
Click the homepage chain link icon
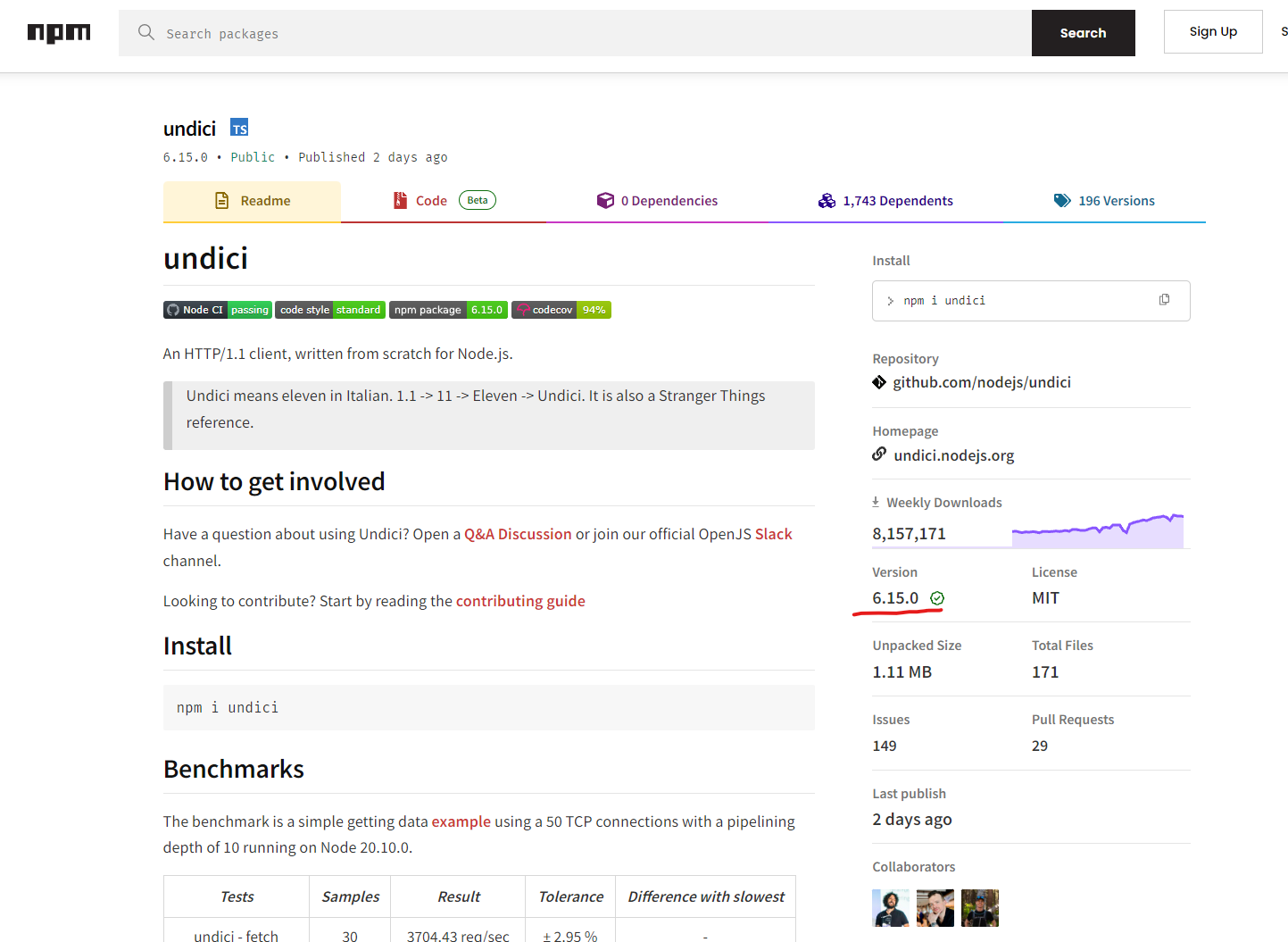[879, 454]
